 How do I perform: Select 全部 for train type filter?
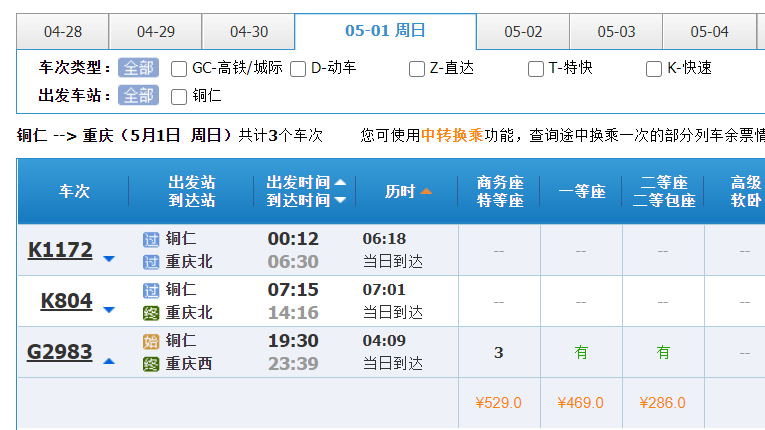138,68
